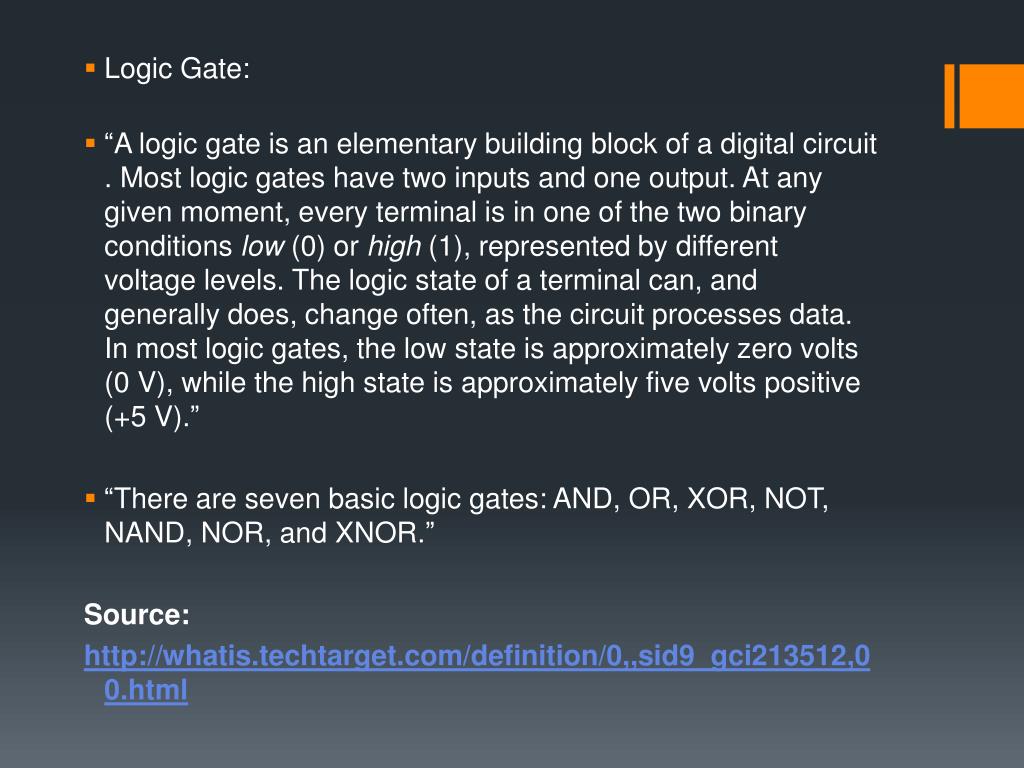
Task: Open the whatis.techtarget.com definition hyperlink
Action: [x=477, y=656]
